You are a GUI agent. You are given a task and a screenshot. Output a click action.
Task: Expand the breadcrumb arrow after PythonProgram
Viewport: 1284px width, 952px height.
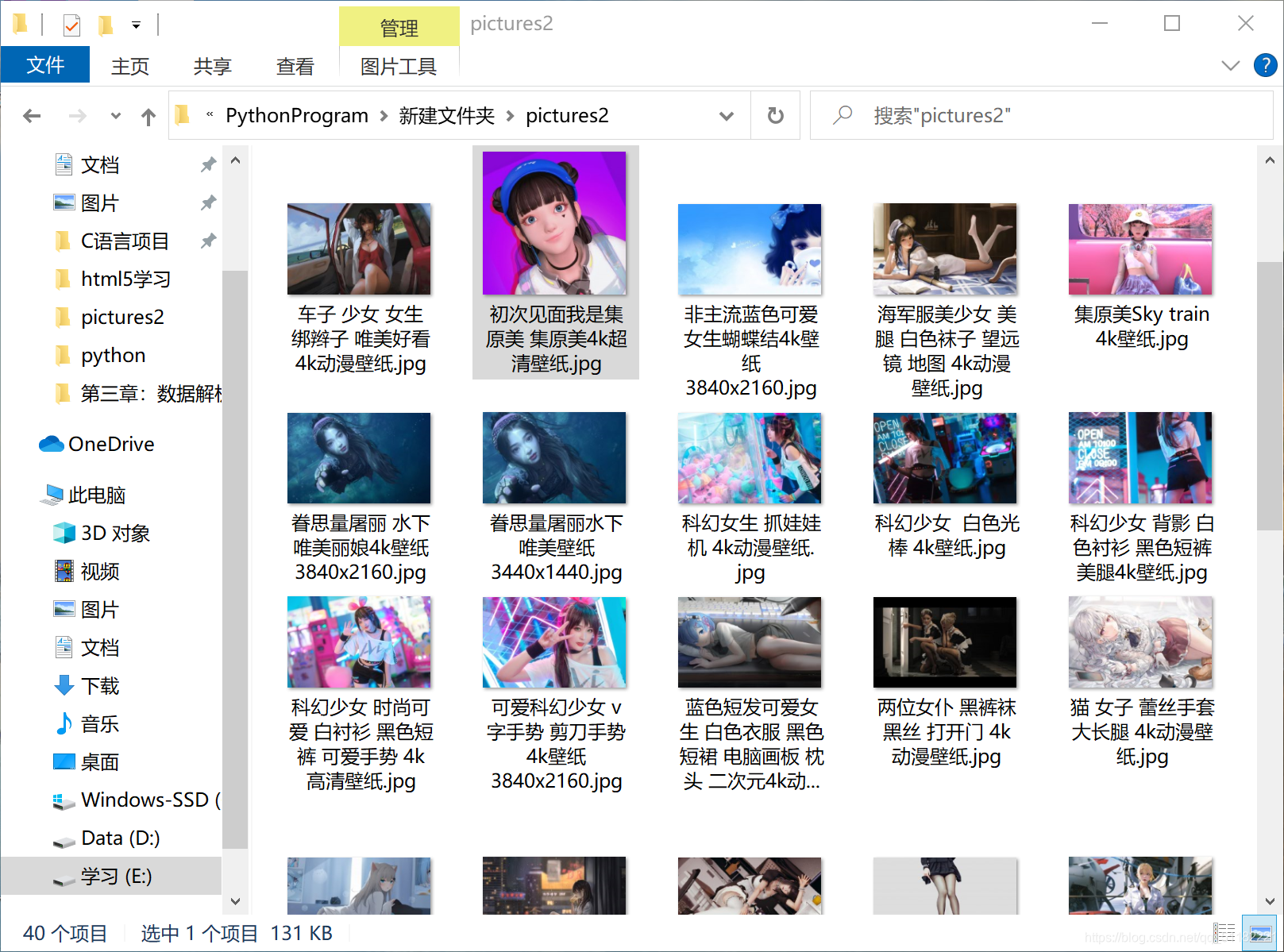384,117
